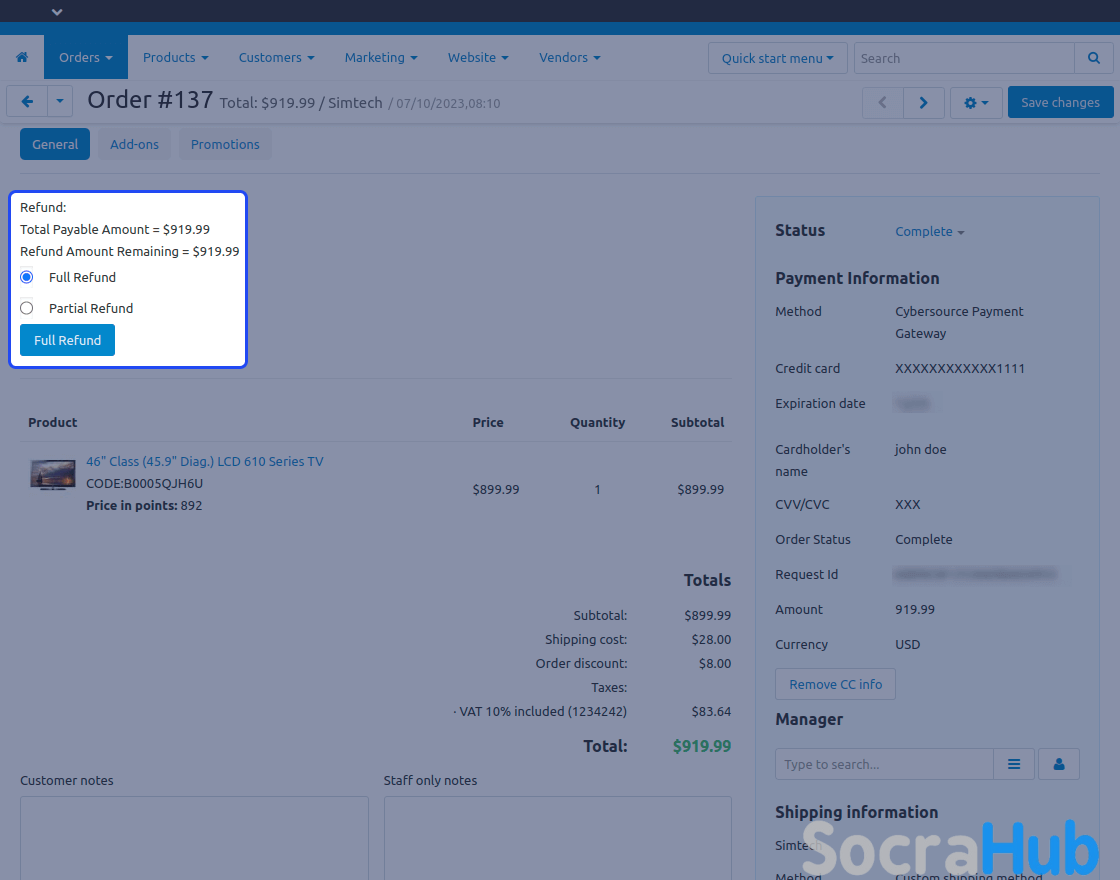Click the manager list icon button

coord(1014,764)
